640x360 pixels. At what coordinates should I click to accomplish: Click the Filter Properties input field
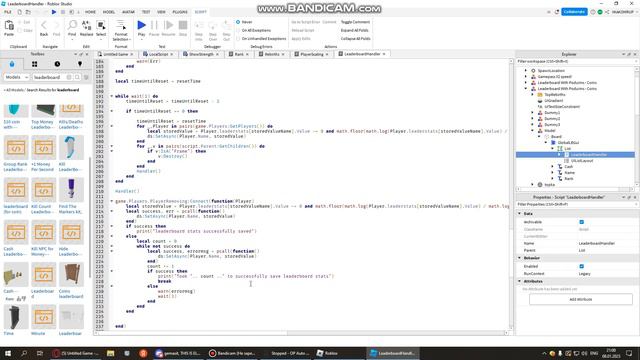[575, 204]
